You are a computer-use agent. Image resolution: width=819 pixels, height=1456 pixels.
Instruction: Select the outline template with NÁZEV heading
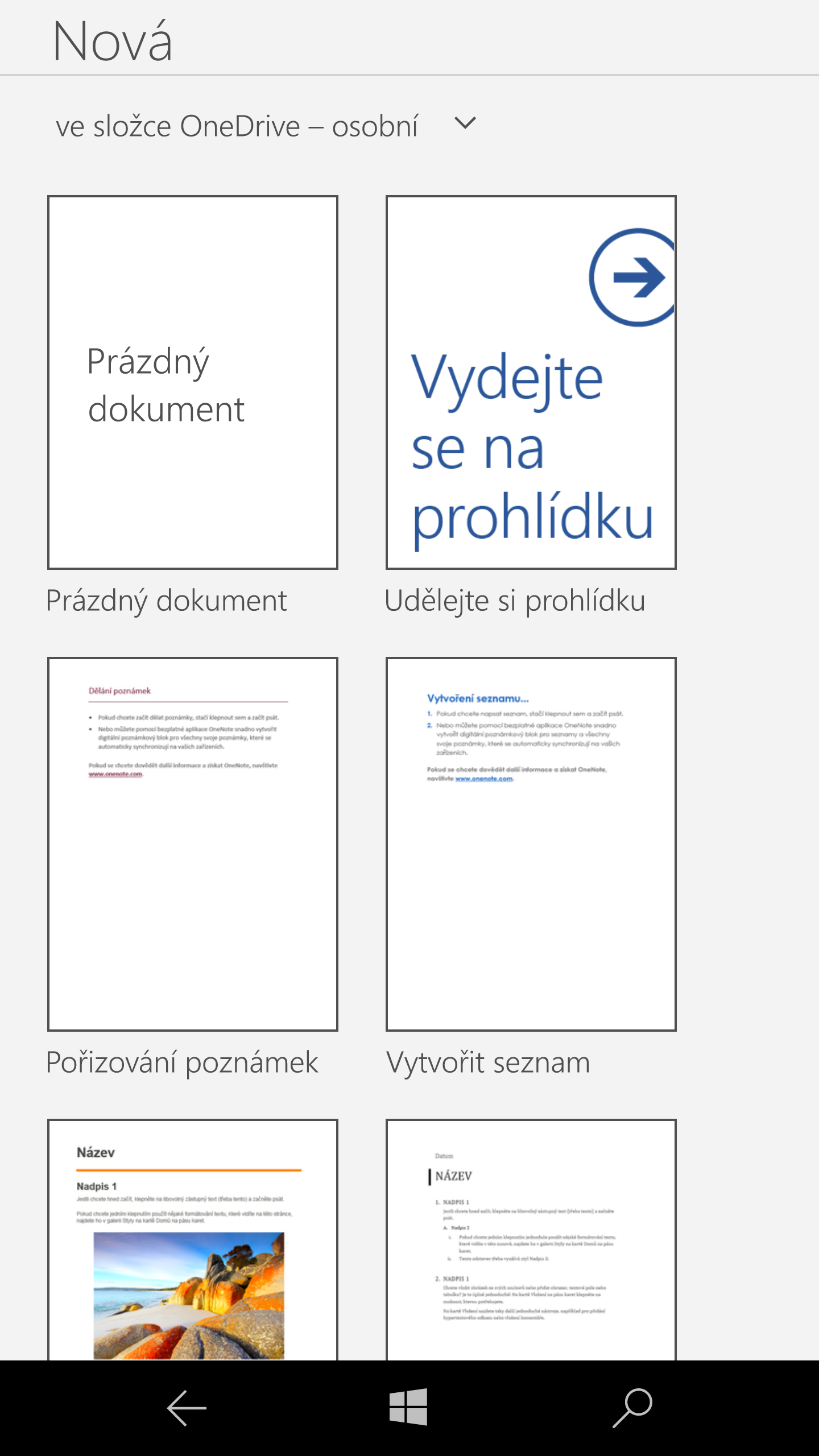click(531, 1240)
